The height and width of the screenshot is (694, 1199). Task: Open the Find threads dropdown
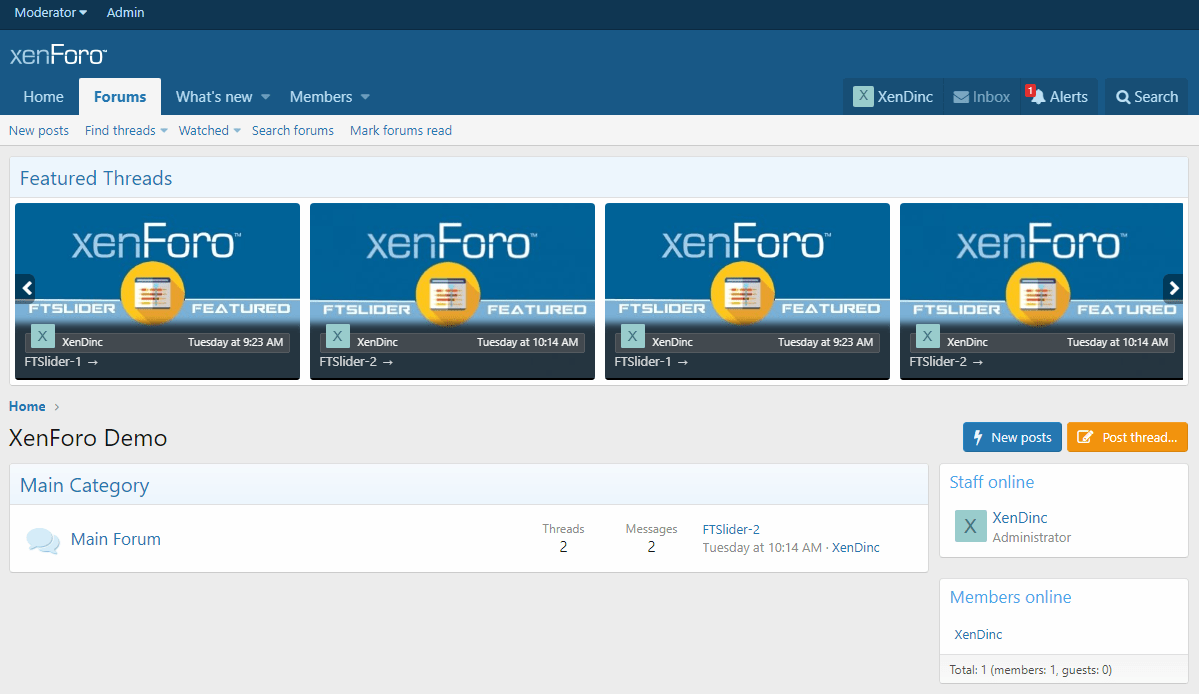[x=126, y=131]
